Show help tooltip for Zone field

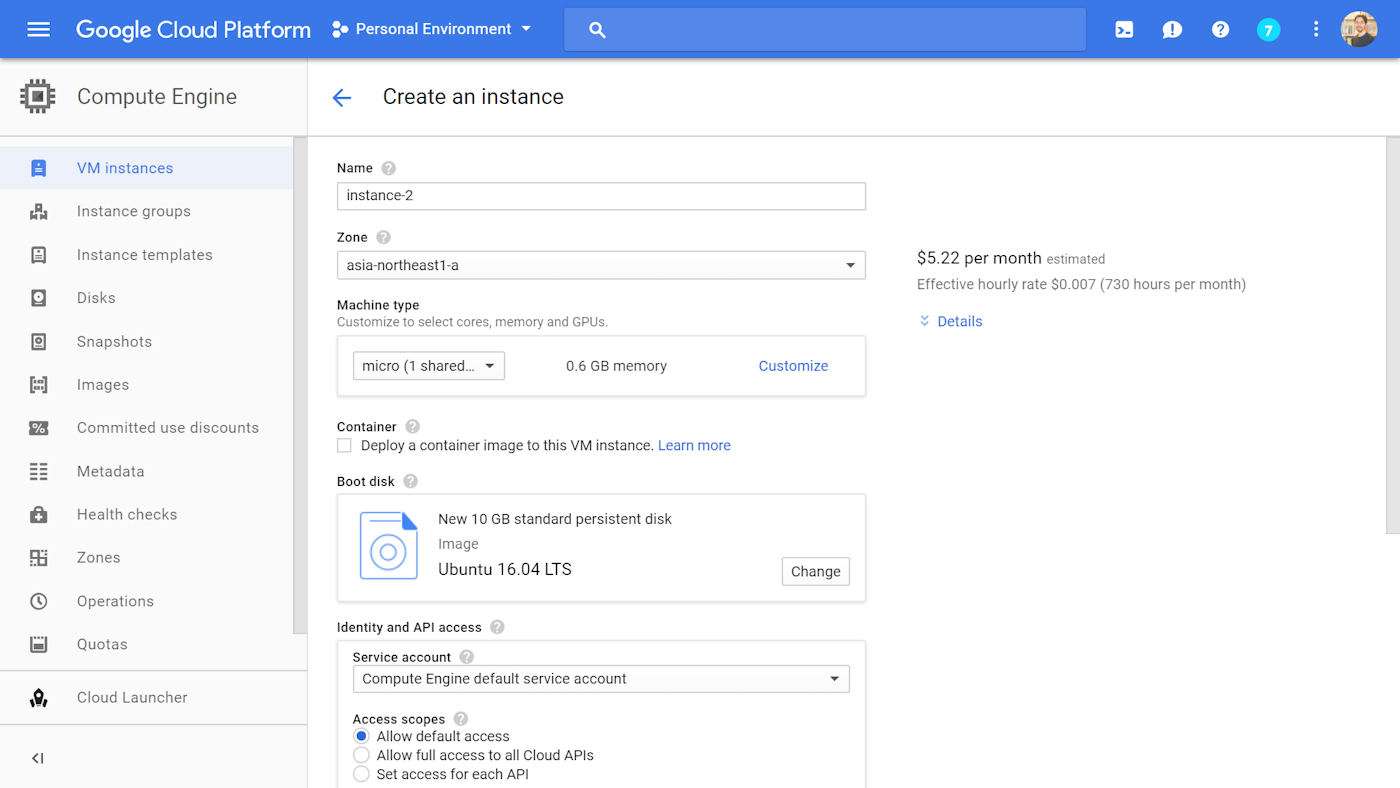383,237
